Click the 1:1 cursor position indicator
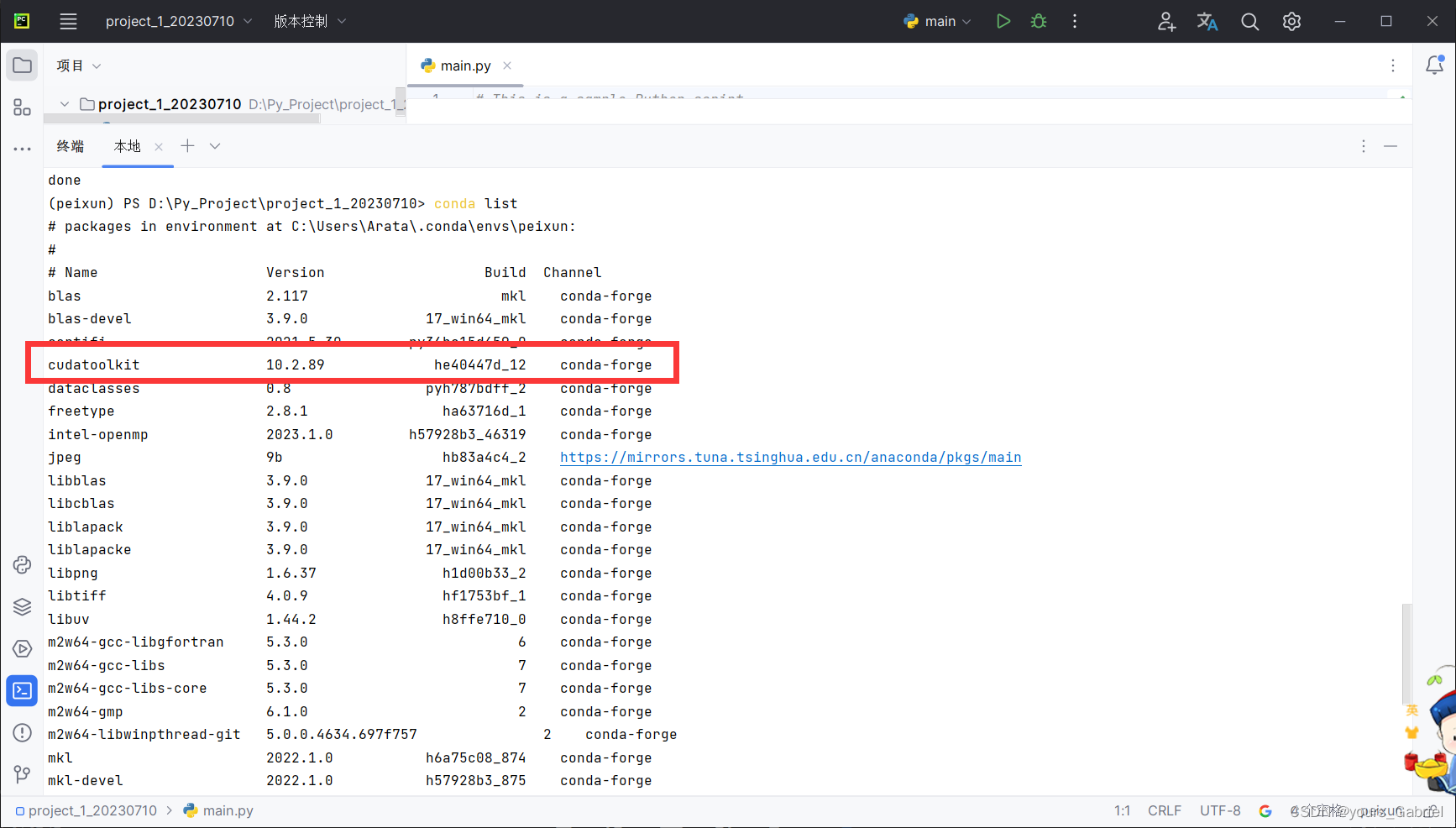This screenshot has width=1456, height=828. [x=1123, y=811]
